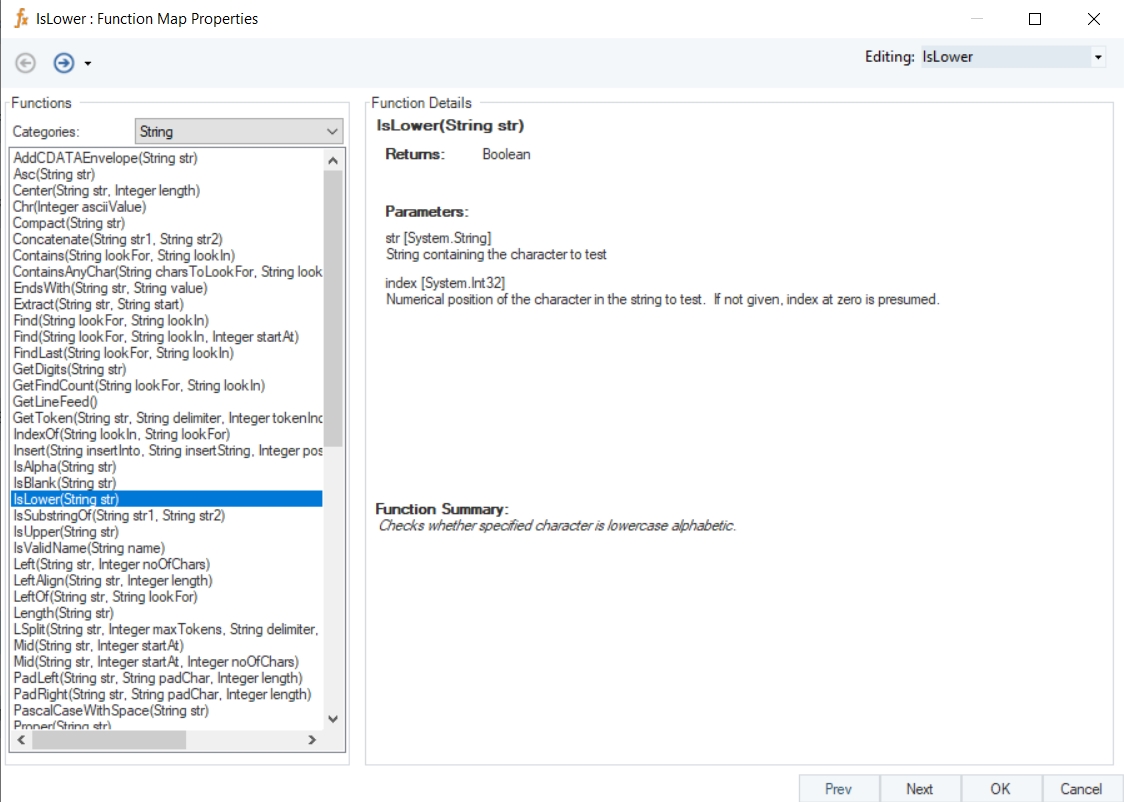1124x802 pixels.
Task: Expand the Editing IsLower dropdown
Action: pyautogui.click(x=1098, y=57)
